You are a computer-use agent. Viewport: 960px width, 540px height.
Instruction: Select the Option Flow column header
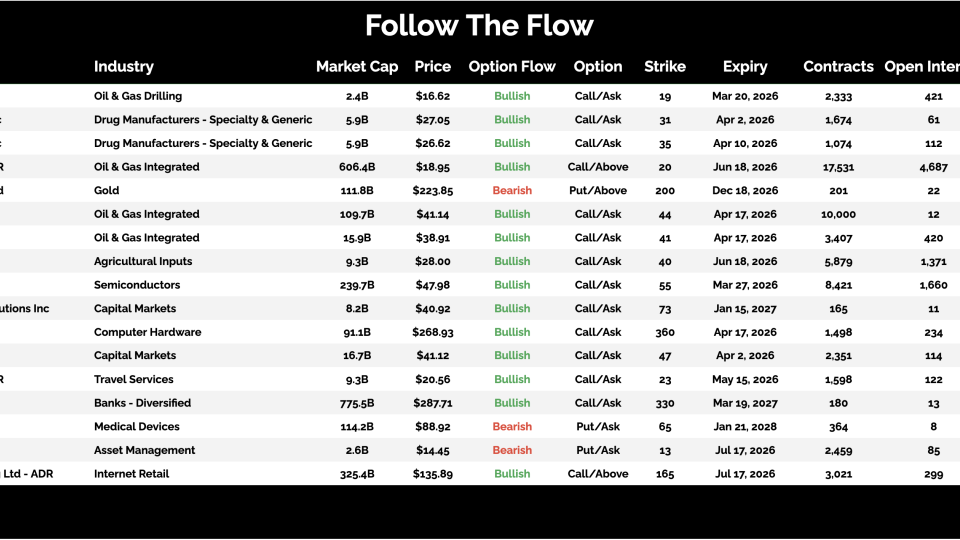512,67
